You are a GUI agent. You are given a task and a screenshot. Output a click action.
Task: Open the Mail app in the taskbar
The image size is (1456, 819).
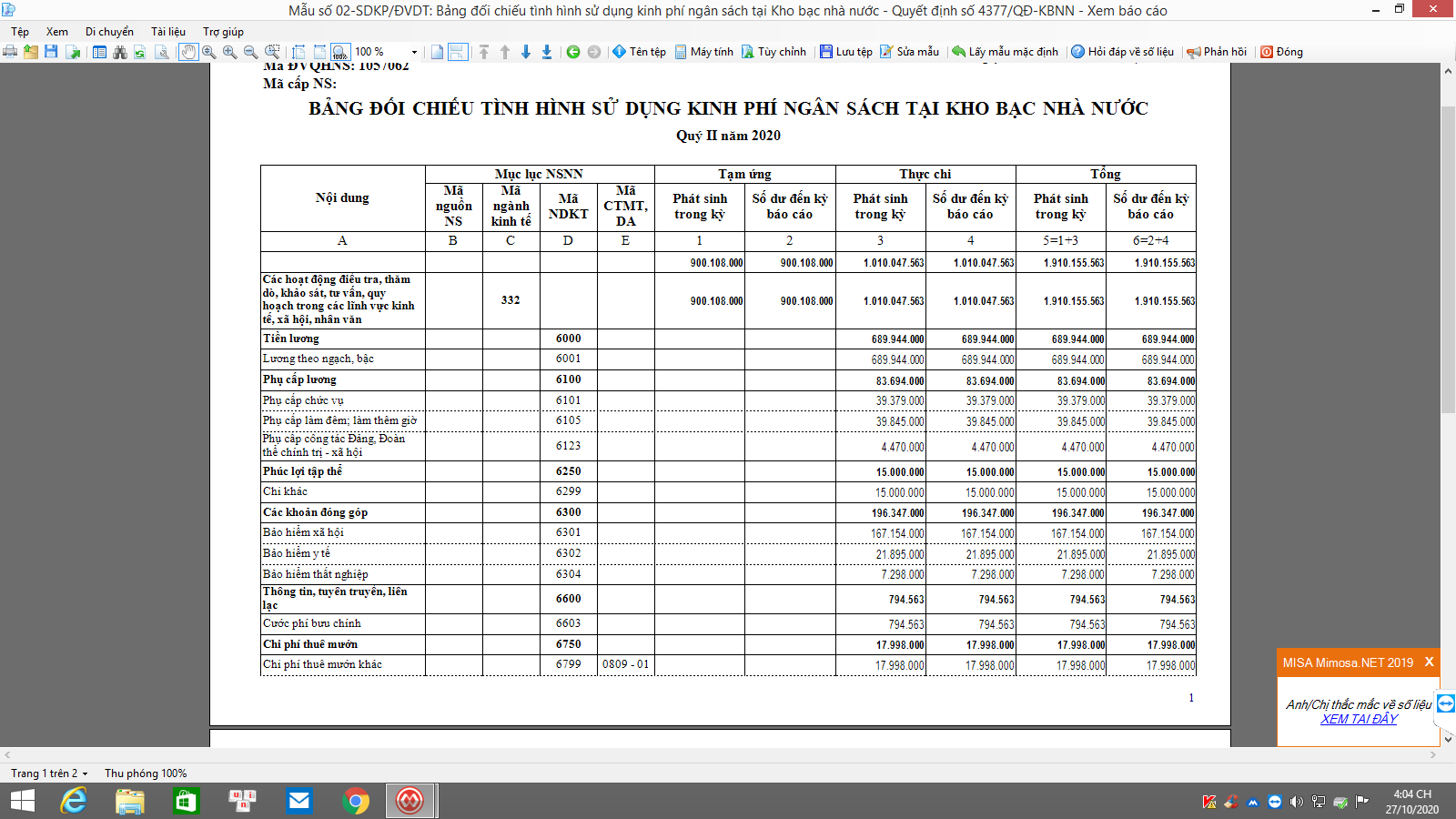tap(298, 801)
